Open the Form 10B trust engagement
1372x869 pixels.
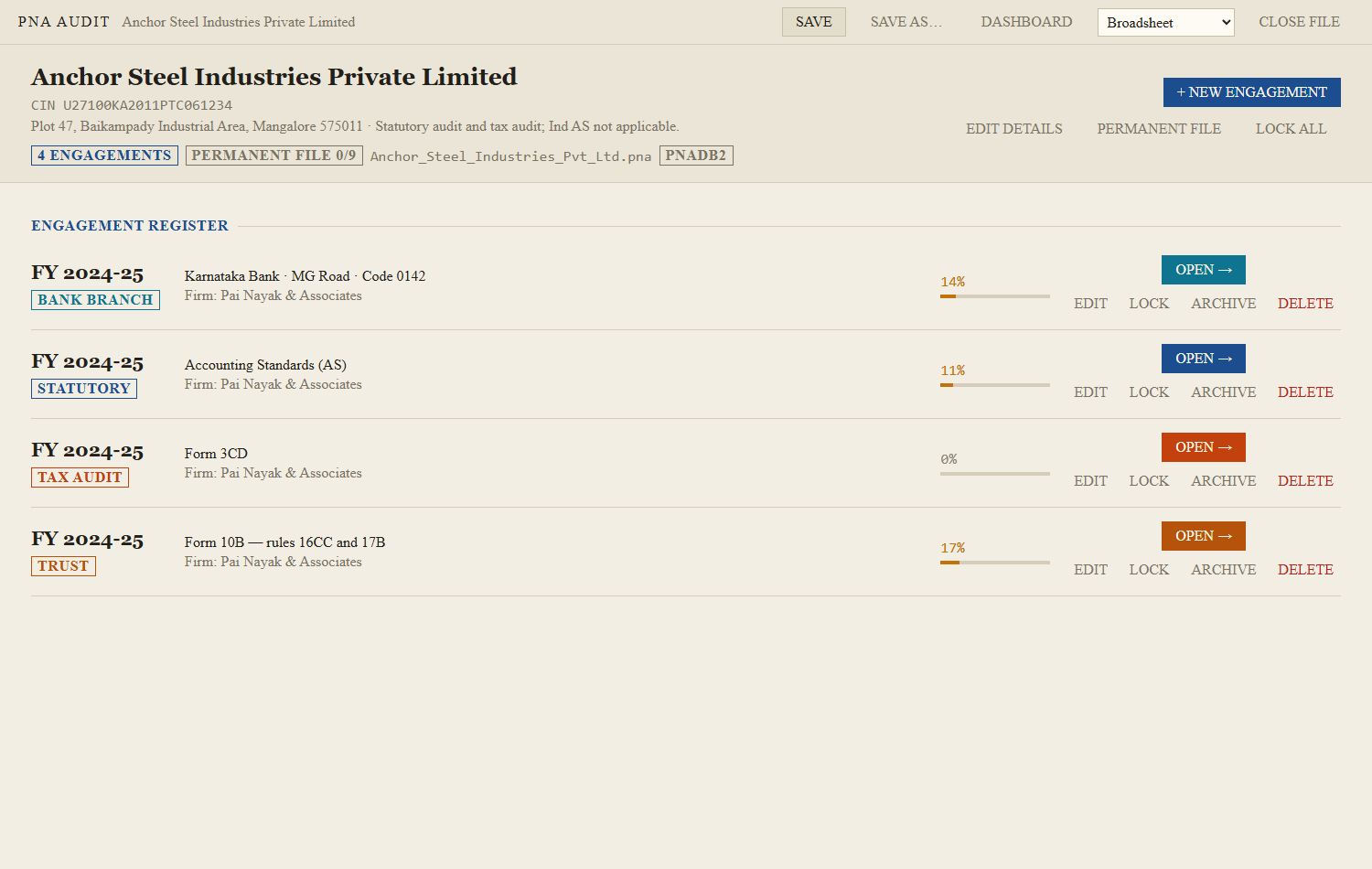click(x=1204, y=536)
